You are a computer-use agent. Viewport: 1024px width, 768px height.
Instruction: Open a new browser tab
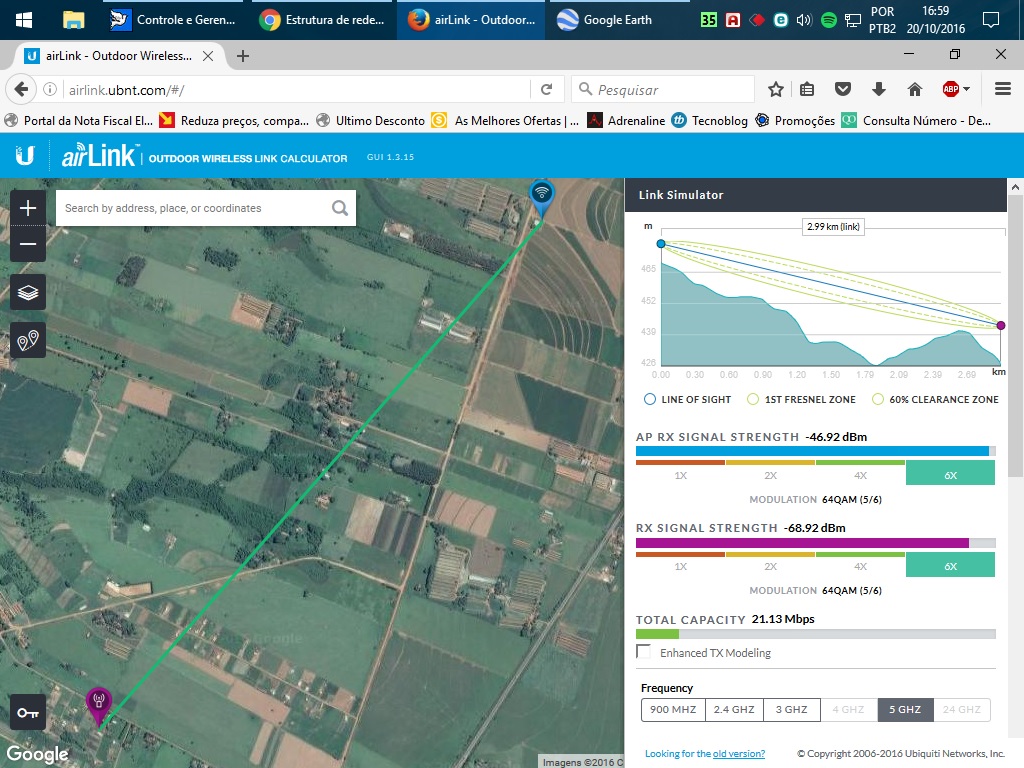pyautogui.click(x=243, y=56)
